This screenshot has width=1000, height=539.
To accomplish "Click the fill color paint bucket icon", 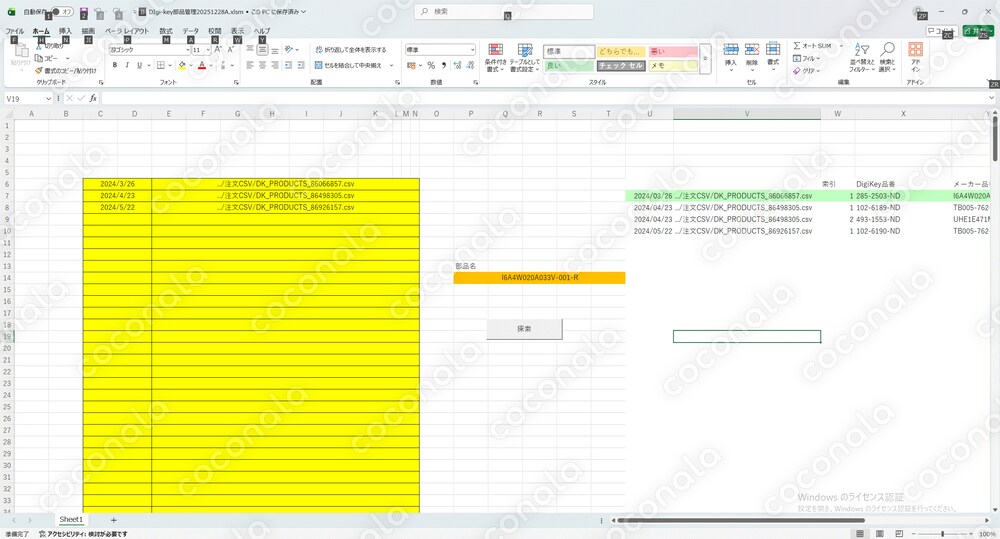I will pyautogui.click(x=182, y=65).
